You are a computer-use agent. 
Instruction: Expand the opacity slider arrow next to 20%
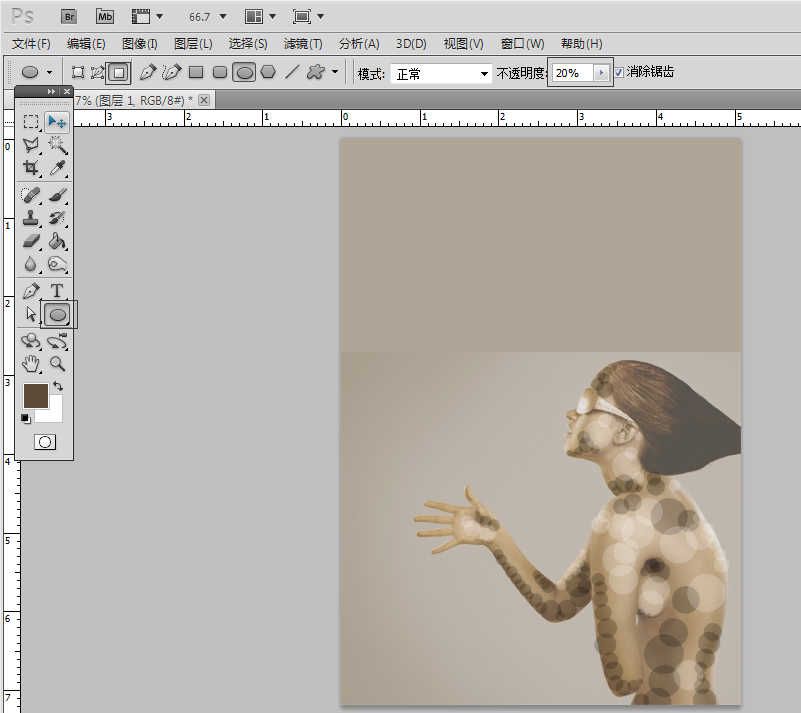click(601, 73)
